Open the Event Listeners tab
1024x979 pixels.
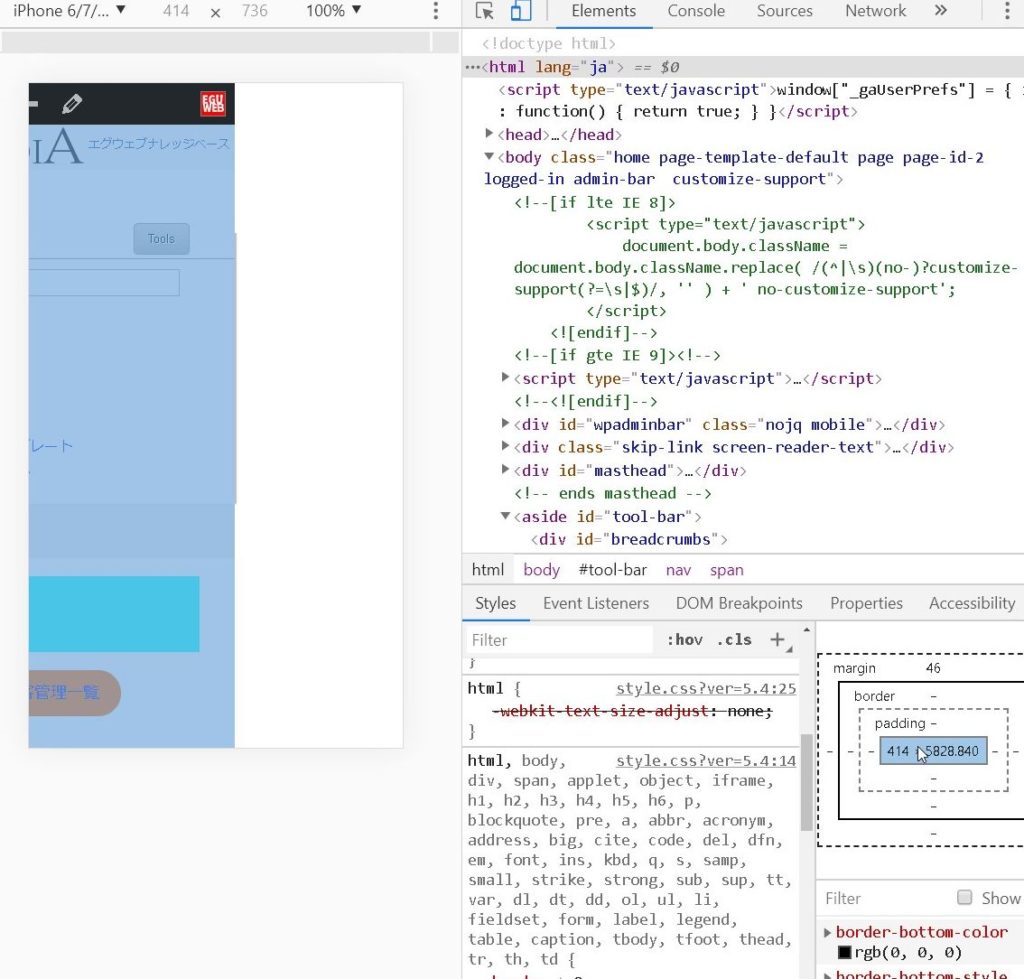(596, 603)
